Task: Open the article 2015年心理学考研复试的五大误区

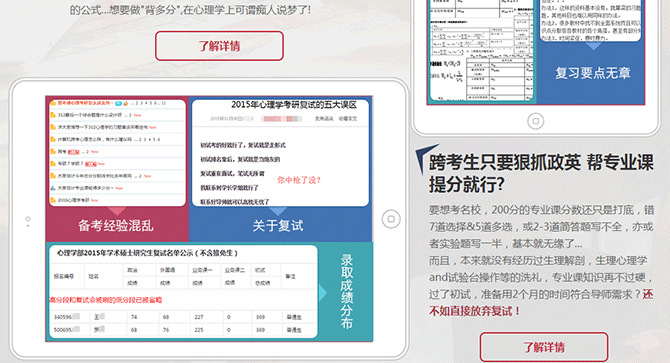Action: [294, 105]
